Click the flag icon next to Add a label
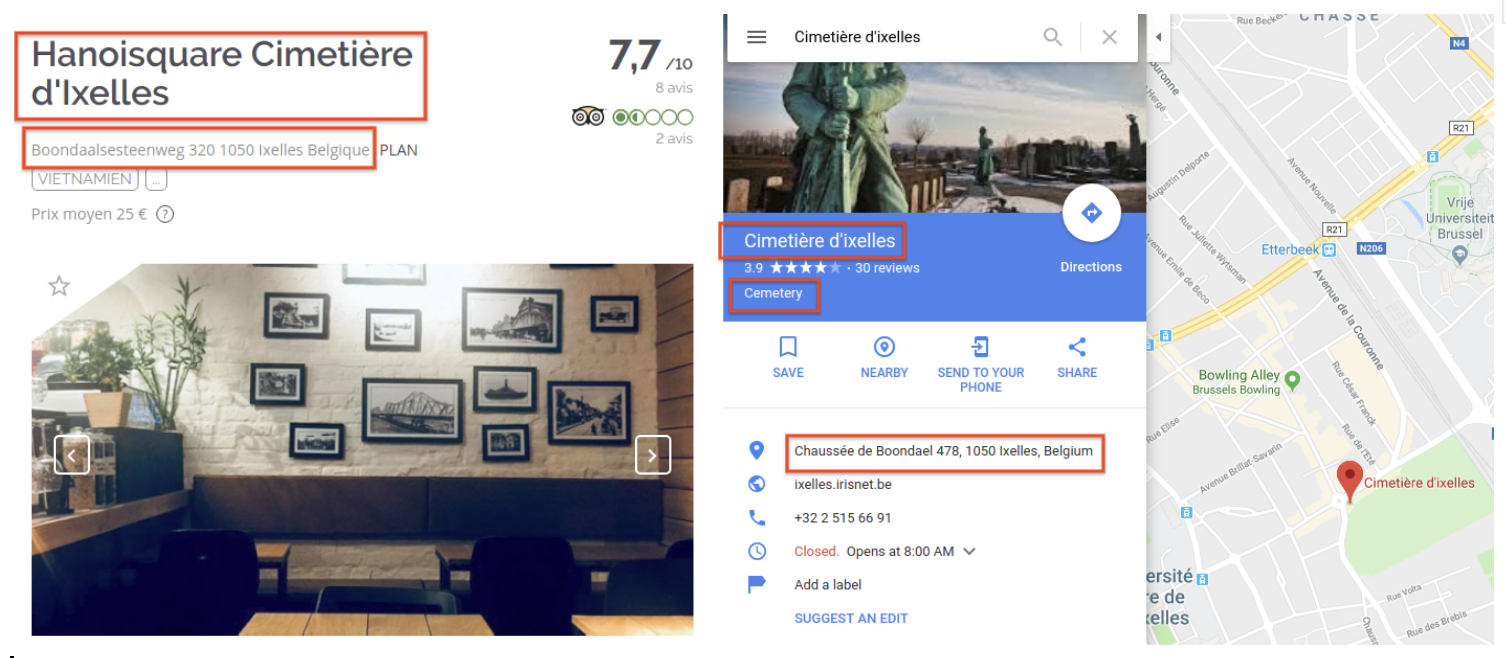Screen dimensions: 1506x658 pyautogui.click(x=757, y=584)
